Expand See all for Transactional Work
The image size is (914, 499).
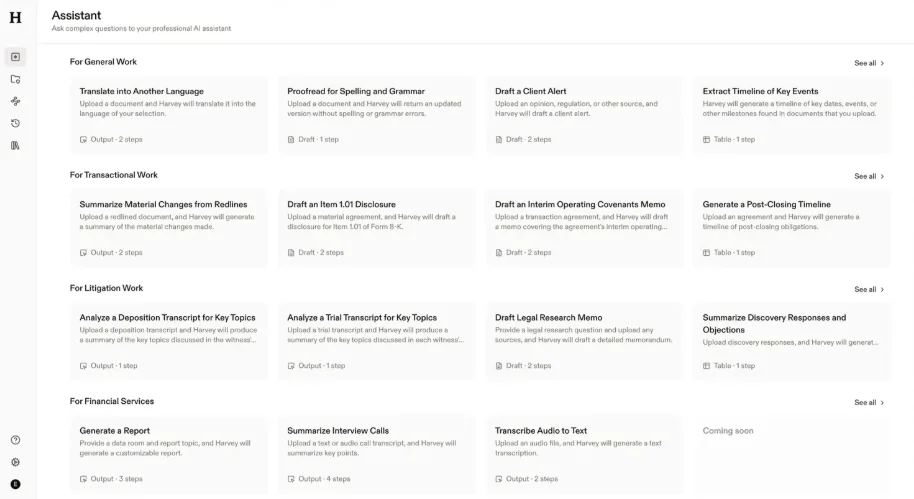pyautogui.click(x=869, y=176)
